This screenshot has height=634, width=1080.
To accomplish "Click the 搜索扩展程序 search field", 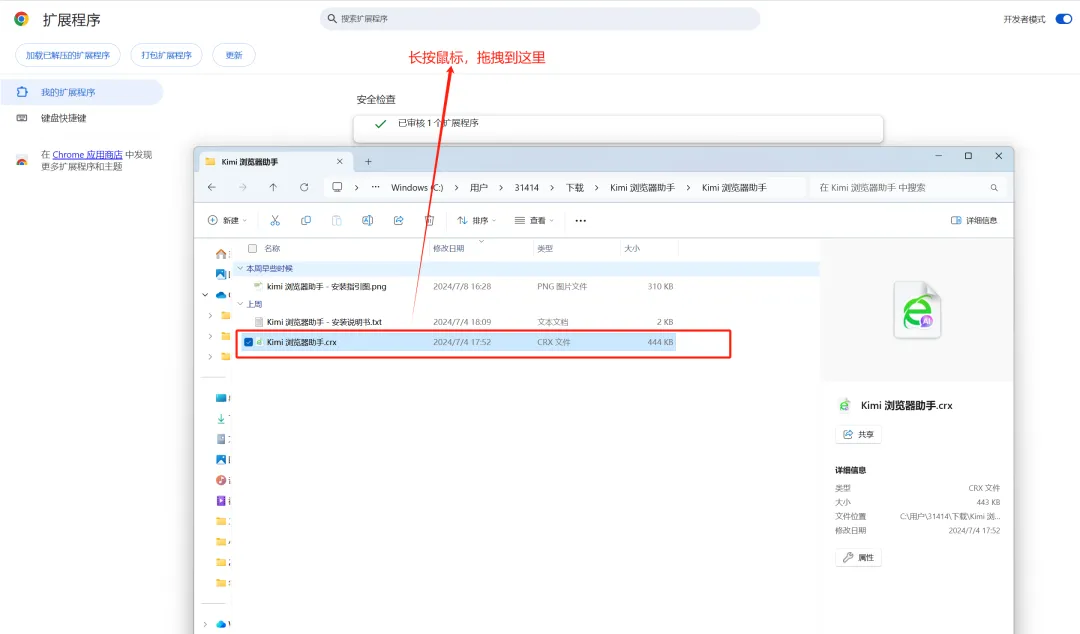I will [540, 19].
